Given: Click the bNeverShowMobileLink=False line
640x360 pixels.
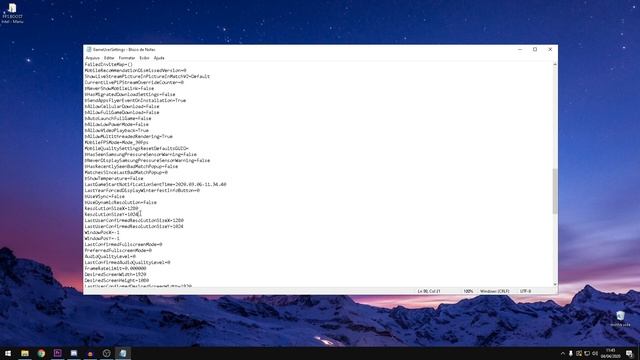Looking at the screenshot, I should point(119,88).
